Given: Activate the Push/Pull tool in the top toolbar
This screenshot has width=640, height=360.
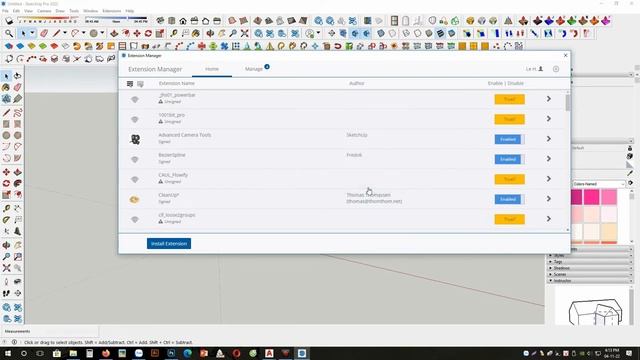Looking at the screenshot, I should tap(114, 33).
